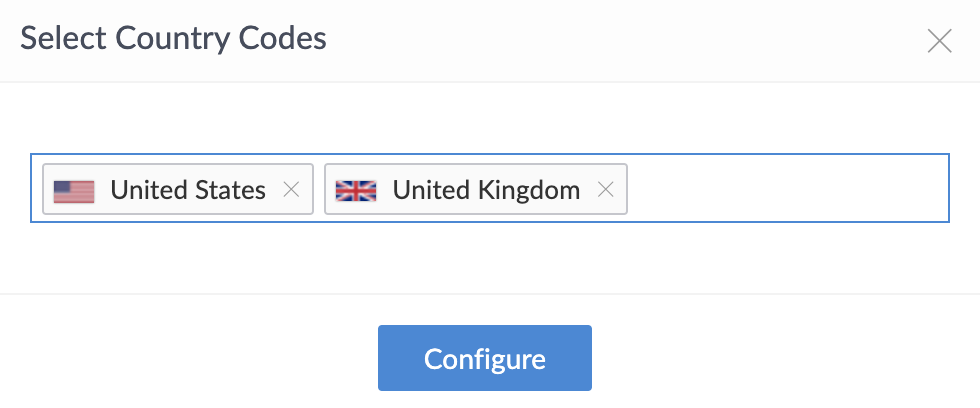Image resolution: width=980 pixels, height=408 pixels.
Task: Click the US stars-and-stripes flag
Action: [74, 190]
